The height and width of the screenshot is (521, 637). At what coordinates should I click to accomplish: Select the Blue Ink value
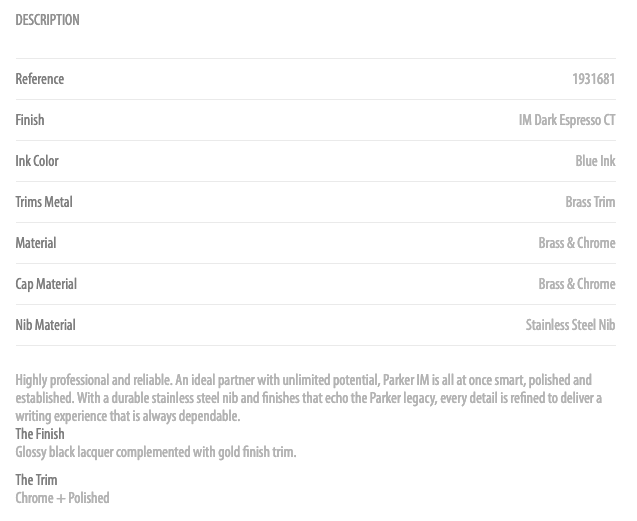pos(595,161)
